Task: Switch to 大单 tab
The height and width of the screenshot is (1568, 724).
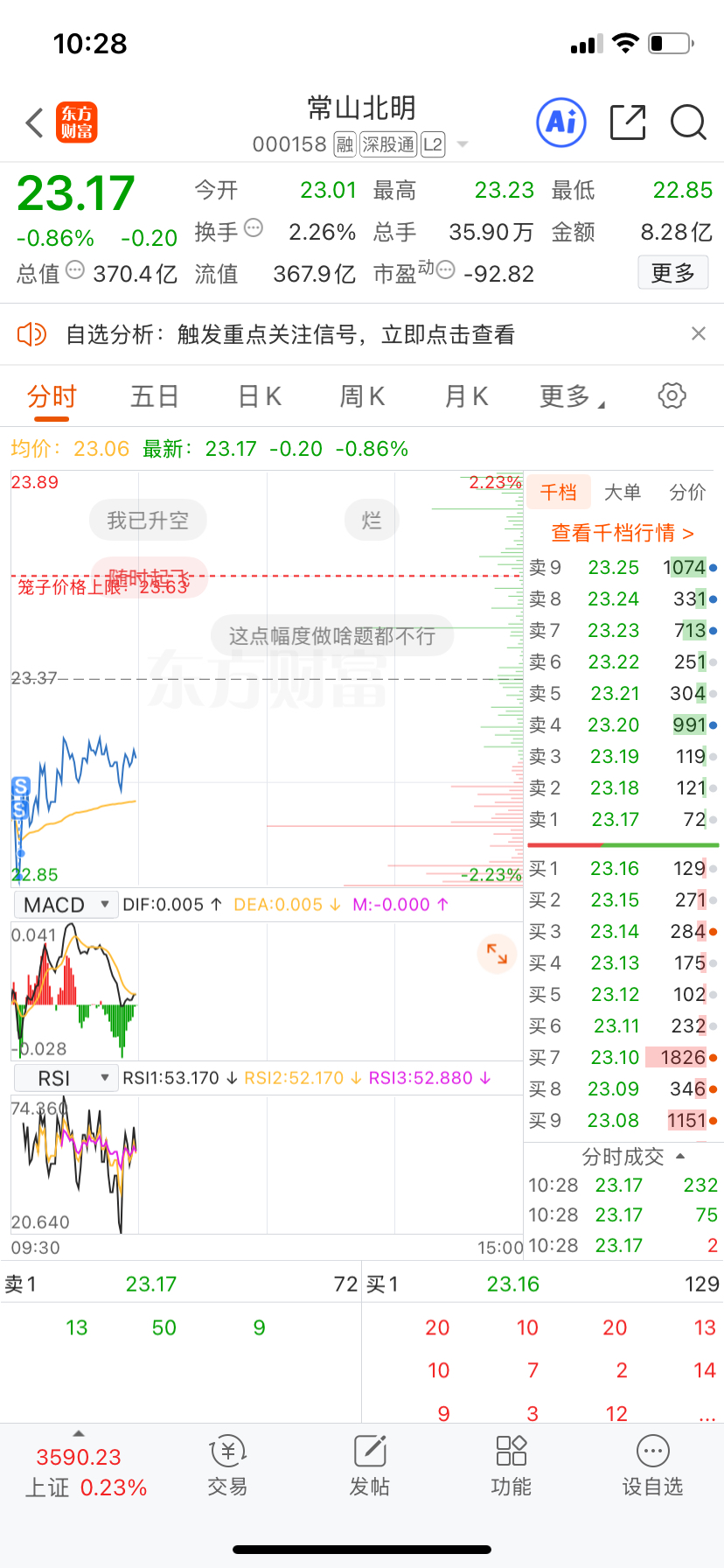Action: [x=623, y=492]
